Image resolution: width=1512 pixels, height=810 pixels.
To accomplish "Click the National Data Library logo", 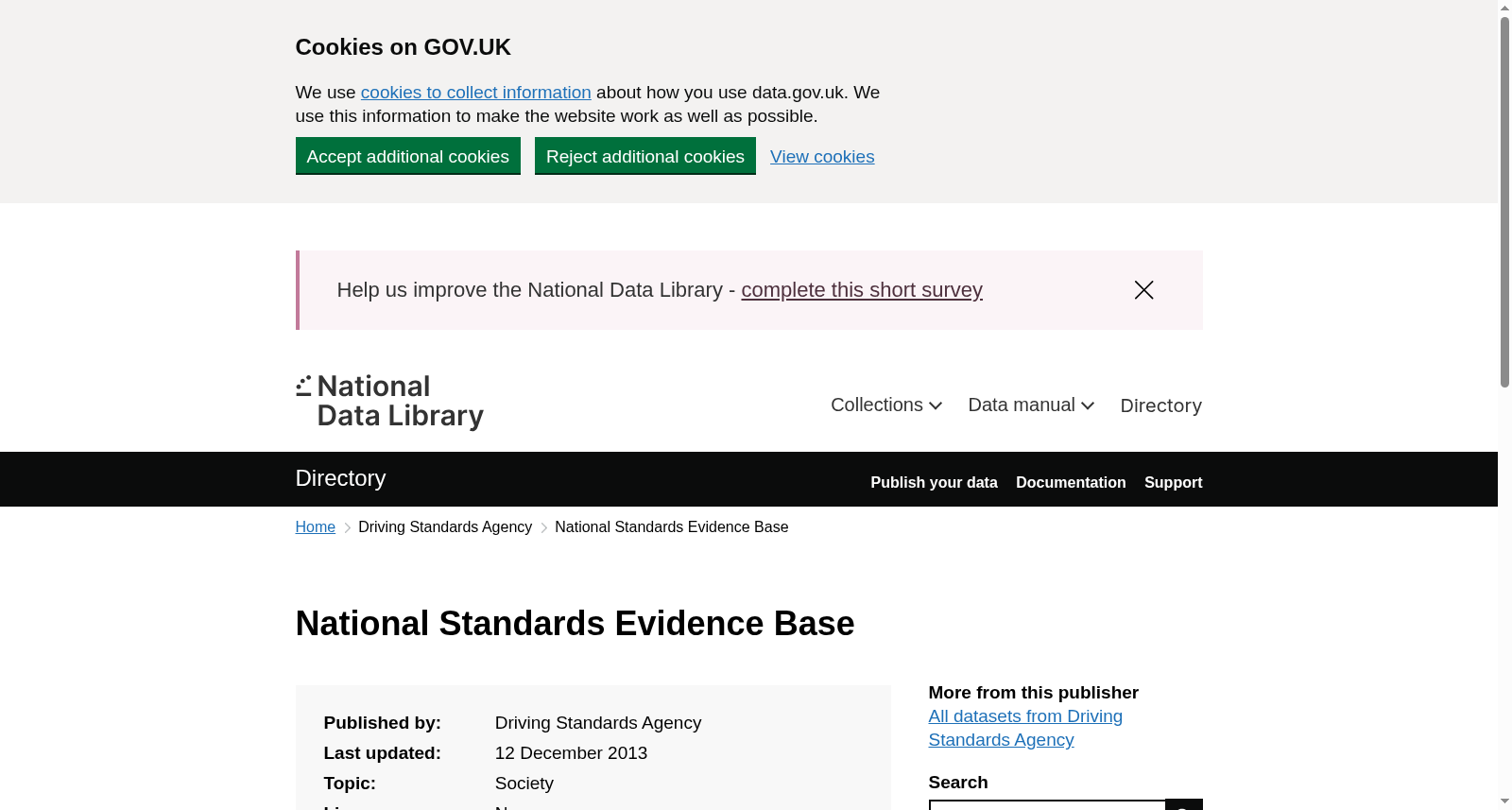I will (x=389, y=402).
